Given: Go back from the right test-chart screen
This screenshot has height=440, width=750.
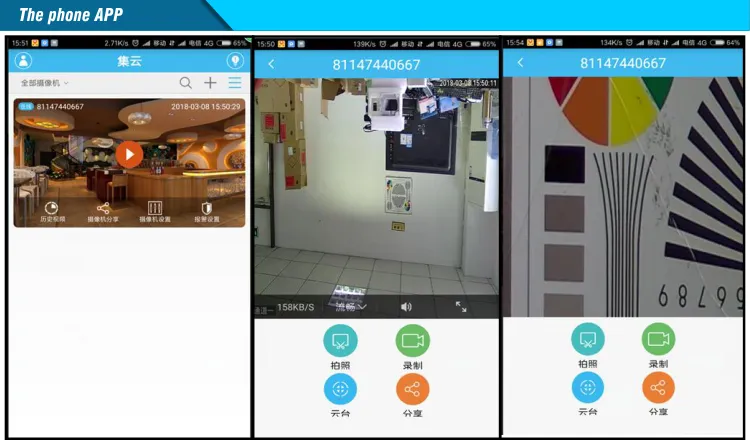Looking at the screenshot, I should pos(519,64).
